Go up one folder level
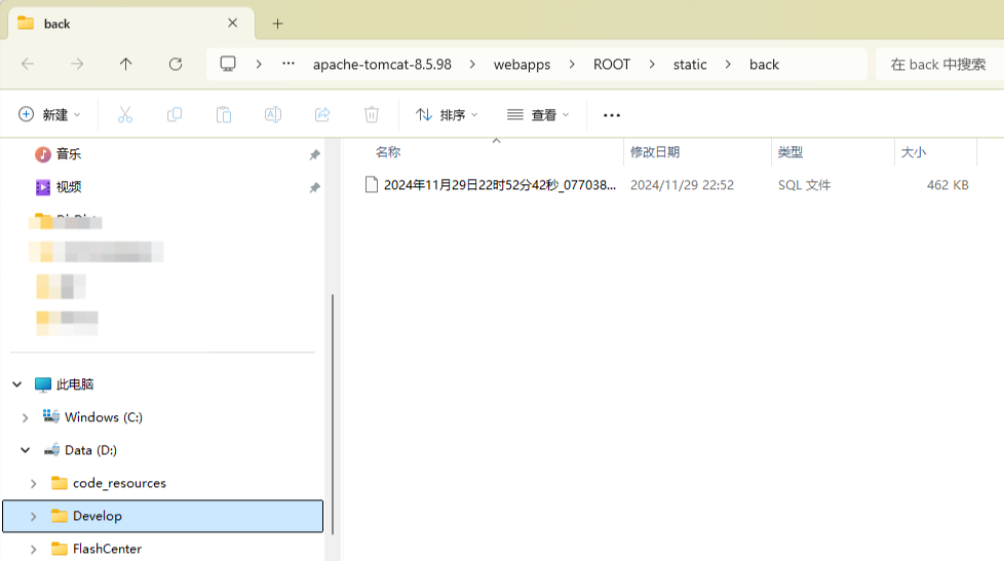The width and height of the screenshot is (1004, 561). pos(126,64)
